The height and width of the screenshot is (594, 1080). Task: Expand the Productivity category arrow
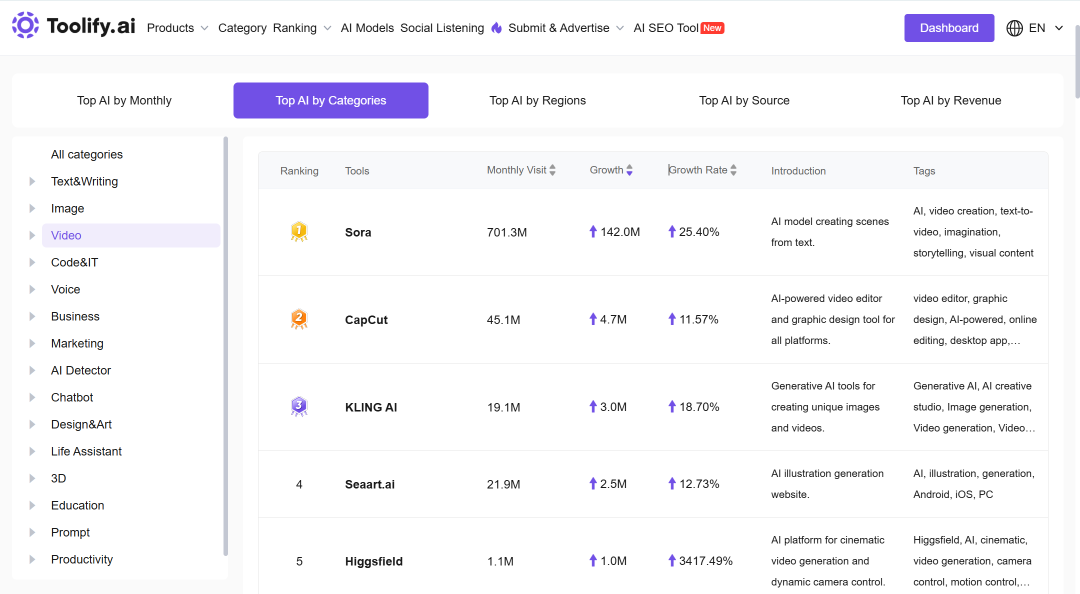coord(32,560)
